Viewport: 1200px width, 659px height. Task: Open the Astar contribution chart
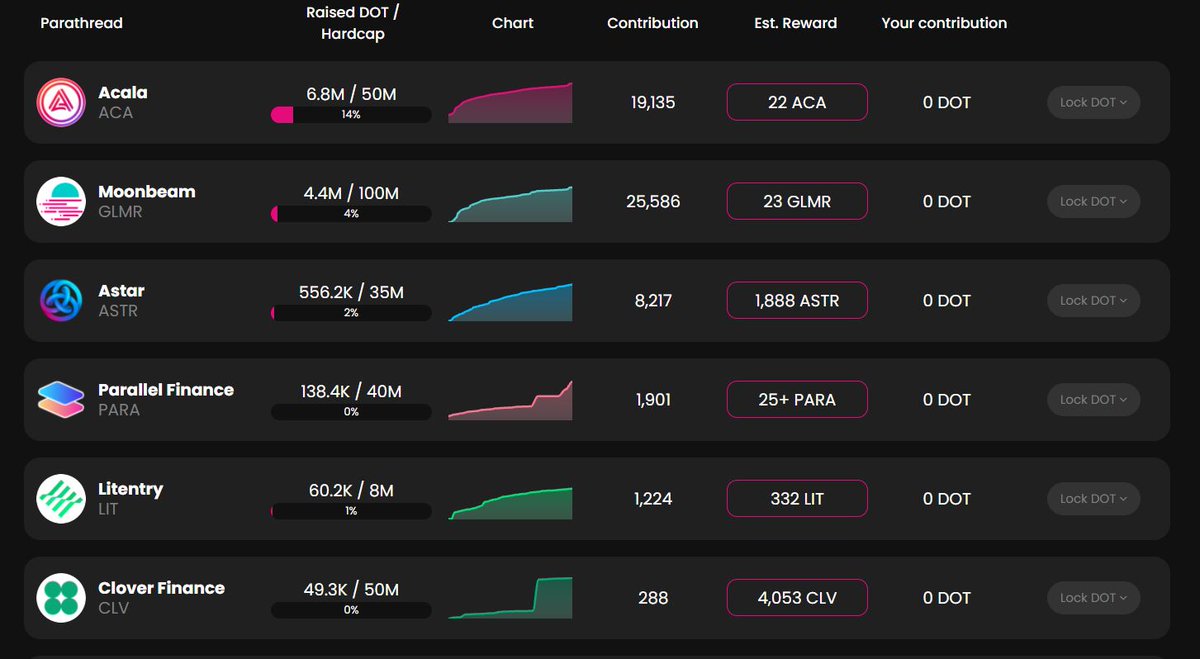click(x=510, y=302)
